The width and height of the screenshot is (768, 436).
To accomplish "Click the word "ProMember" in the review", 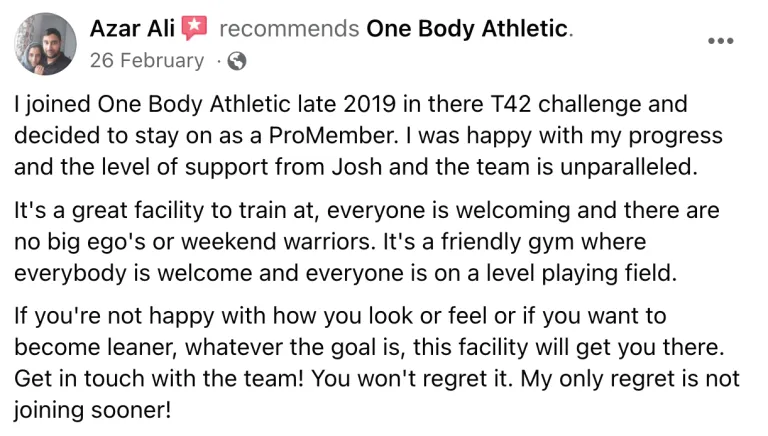I will tap(333, 136).
